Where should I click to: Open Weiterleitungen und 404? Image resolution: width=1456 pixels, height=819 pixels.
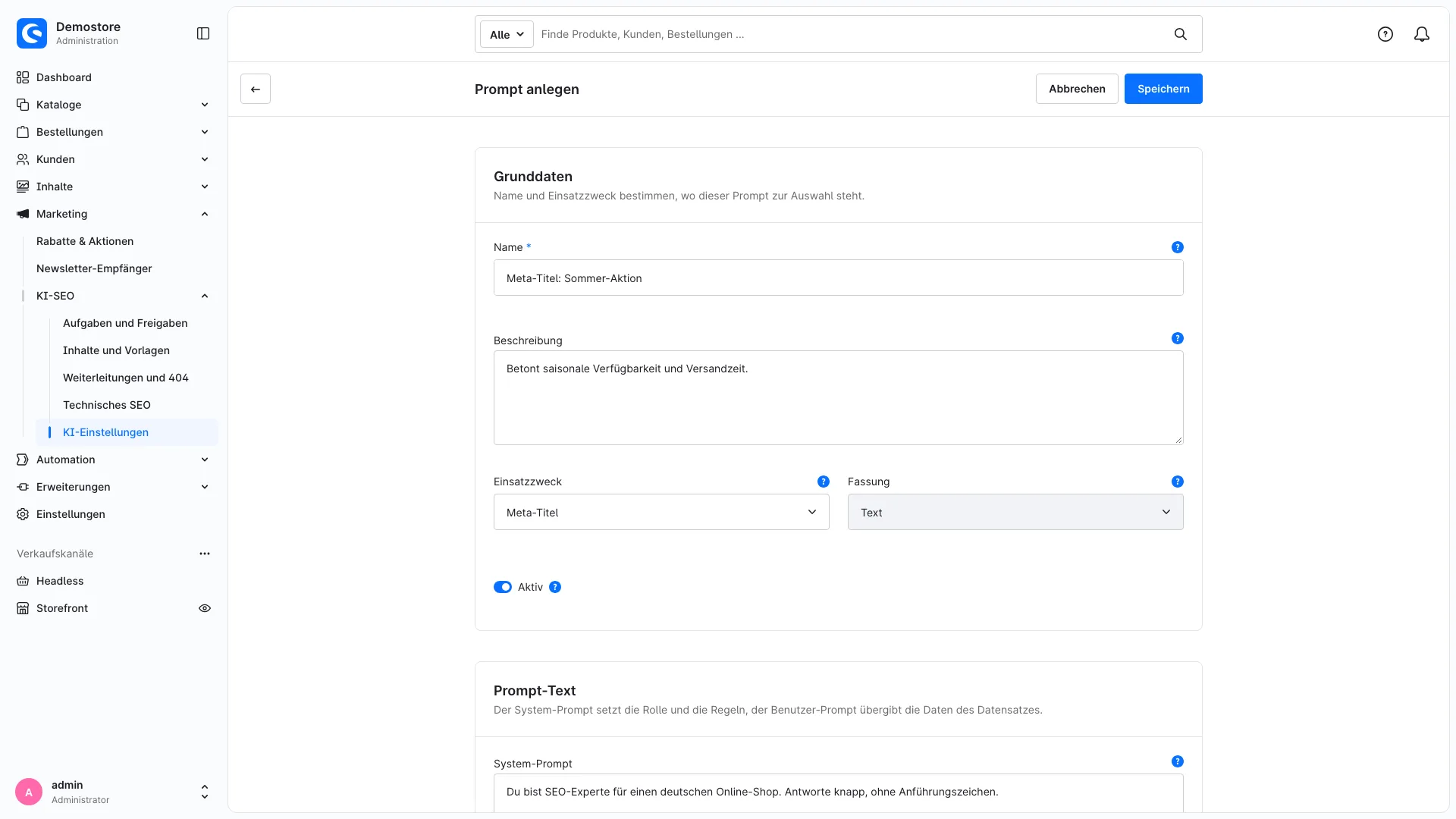tap(126, 378)
